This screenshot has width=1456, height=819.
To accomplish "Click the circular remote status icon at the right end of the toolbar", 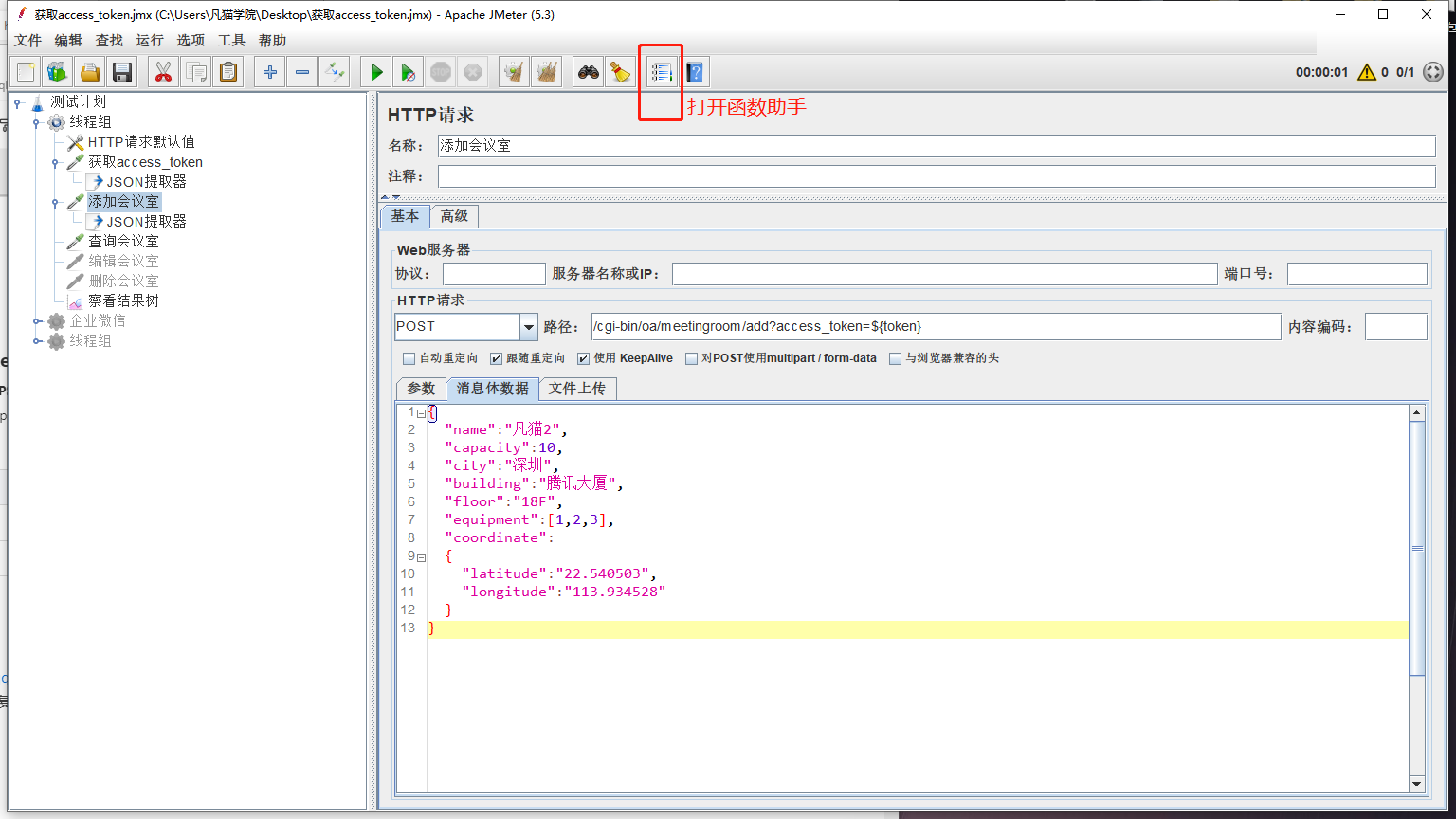I will click(1433, 72).
